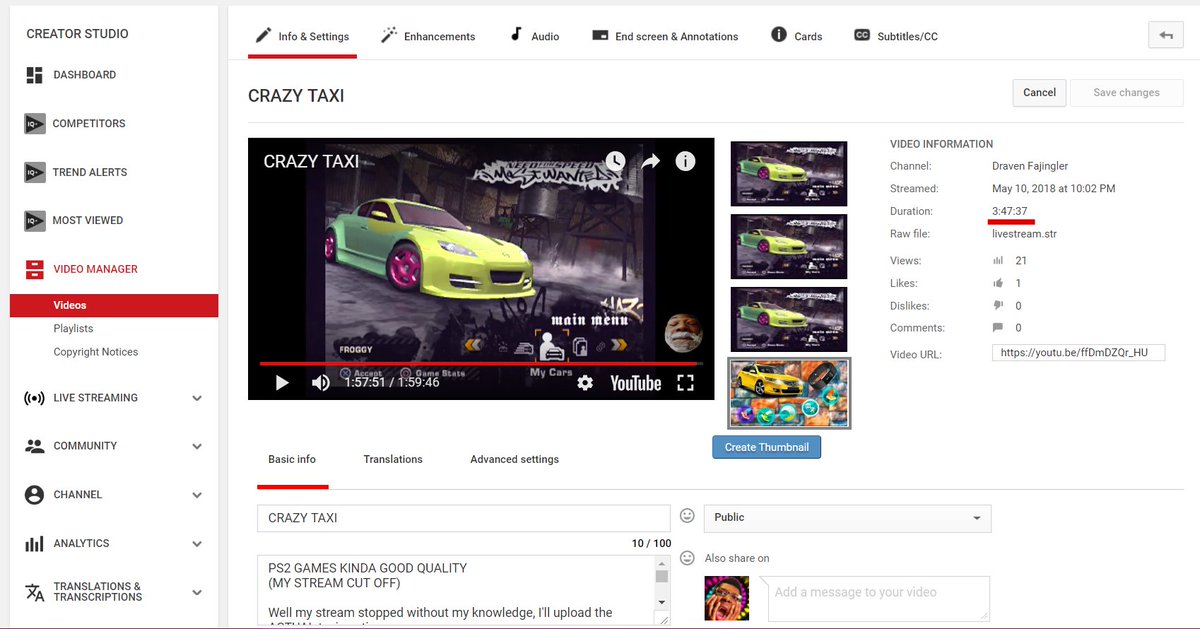
Task: Click the back arrow button
Action: (x=1166, y=35)
